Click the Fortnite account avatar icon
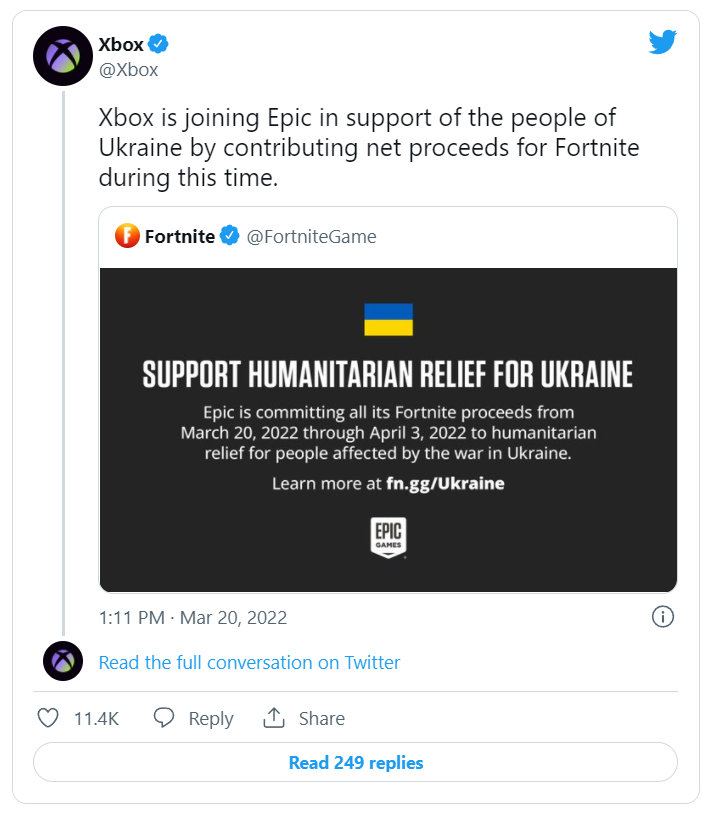This screenshot has width=720, height=813. [127, 237]
